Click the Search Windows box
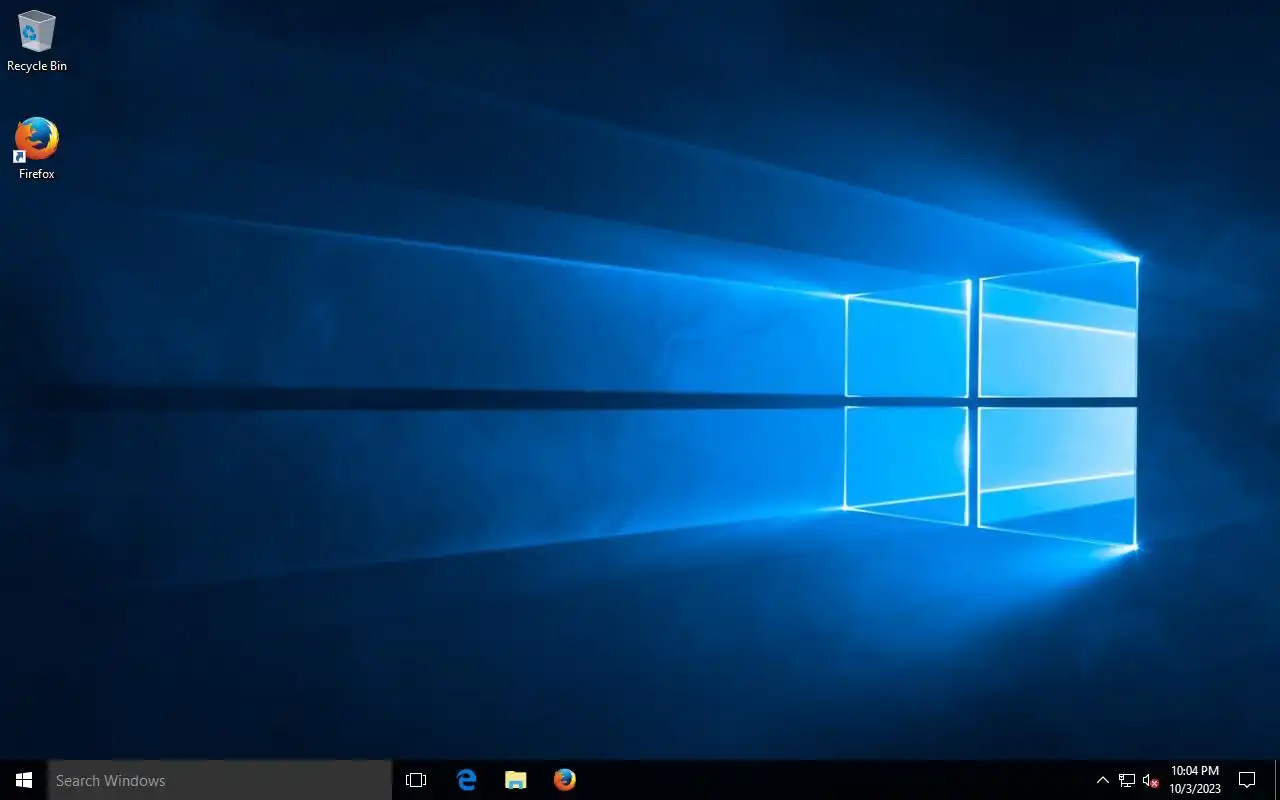1280x800 pixels. pos(220,780)
